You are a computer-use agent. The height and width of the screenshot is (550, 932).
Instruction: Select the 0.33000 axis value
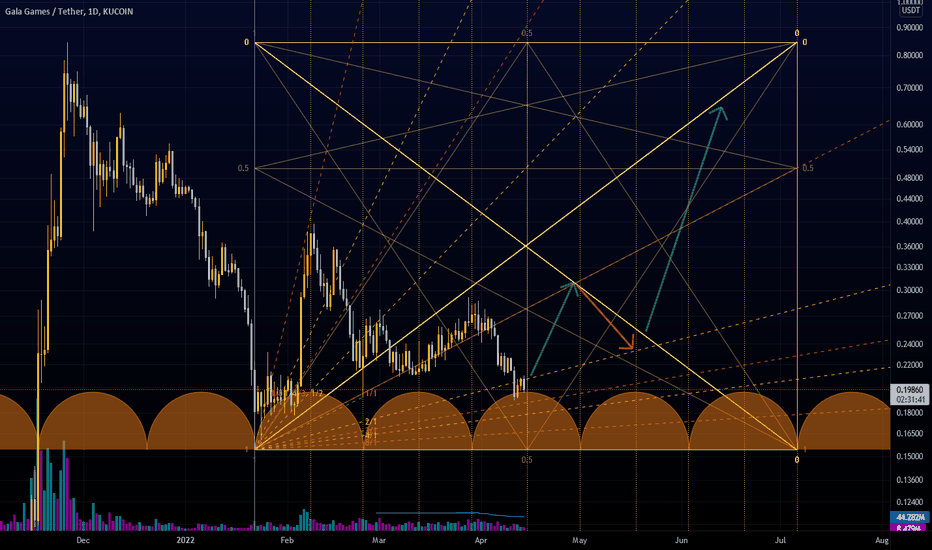pos(909,268)
